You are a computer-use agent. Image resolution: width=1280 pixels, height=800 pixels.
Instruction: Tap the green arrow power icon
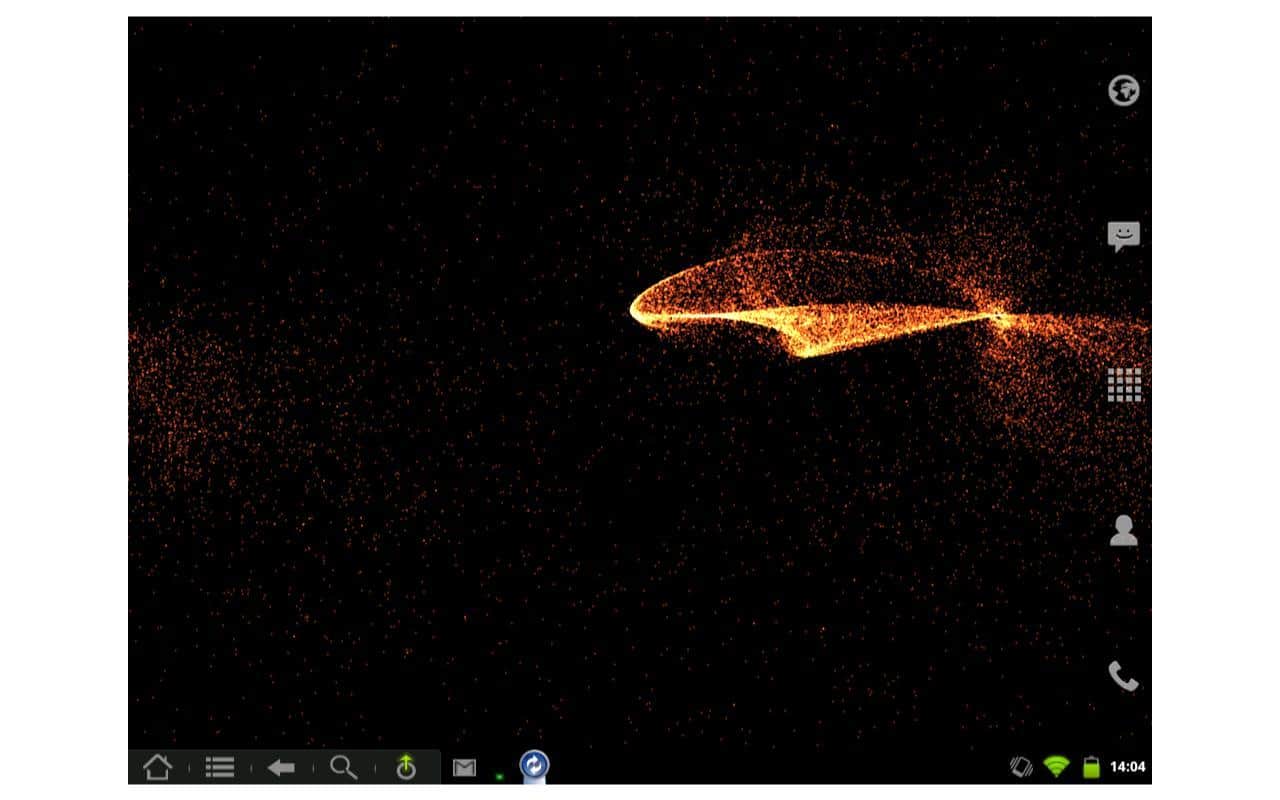(405, 767)
